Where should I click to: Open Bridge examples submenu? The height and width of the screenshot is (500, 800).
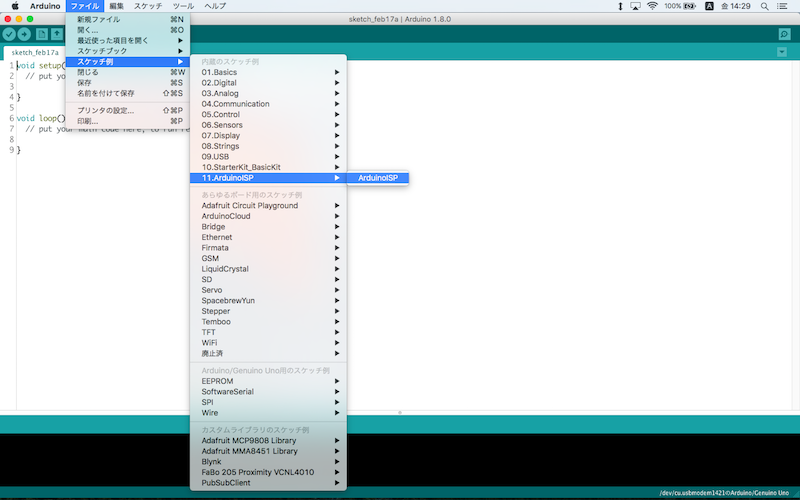(x=268, y=227)
